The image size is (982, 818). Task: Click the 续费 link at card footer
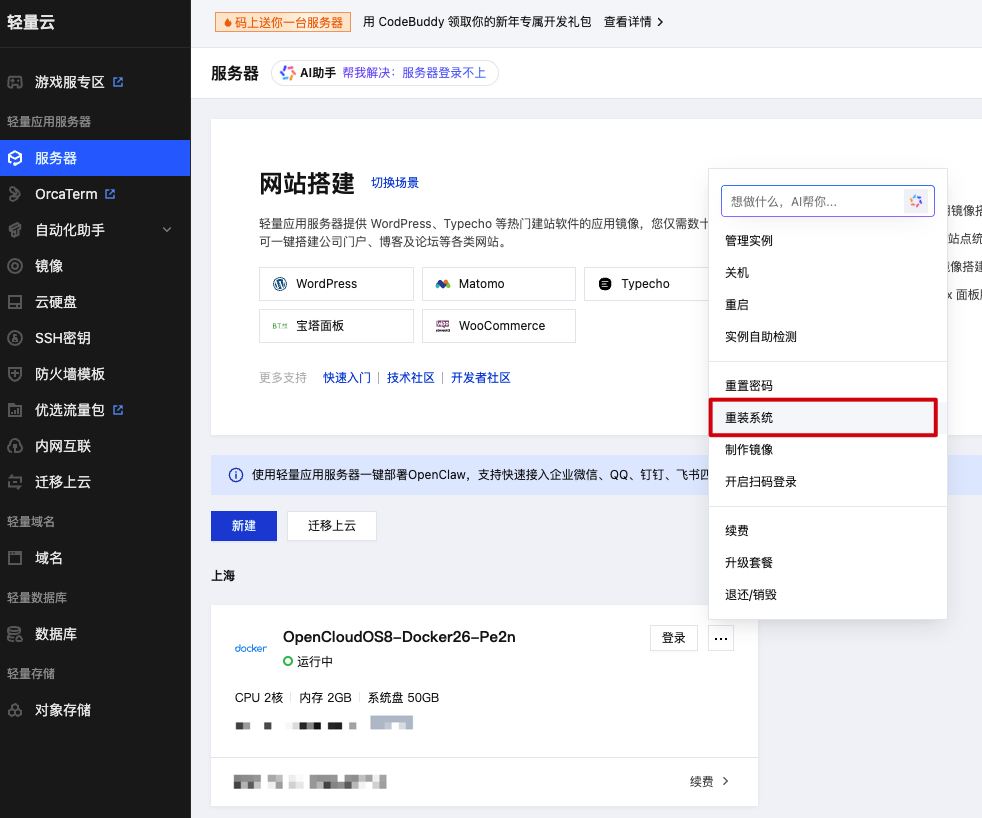(x=701, y=781)
